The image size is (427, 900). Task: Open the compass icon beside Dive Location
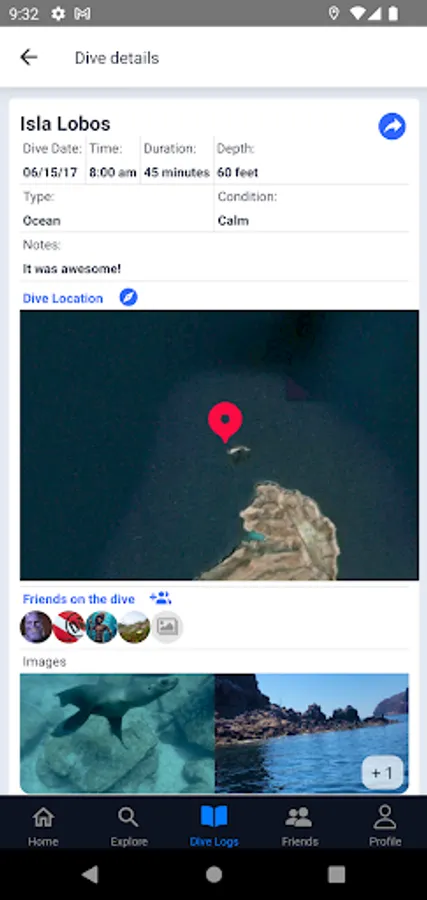pyautogui.click(x=129, y=297)
